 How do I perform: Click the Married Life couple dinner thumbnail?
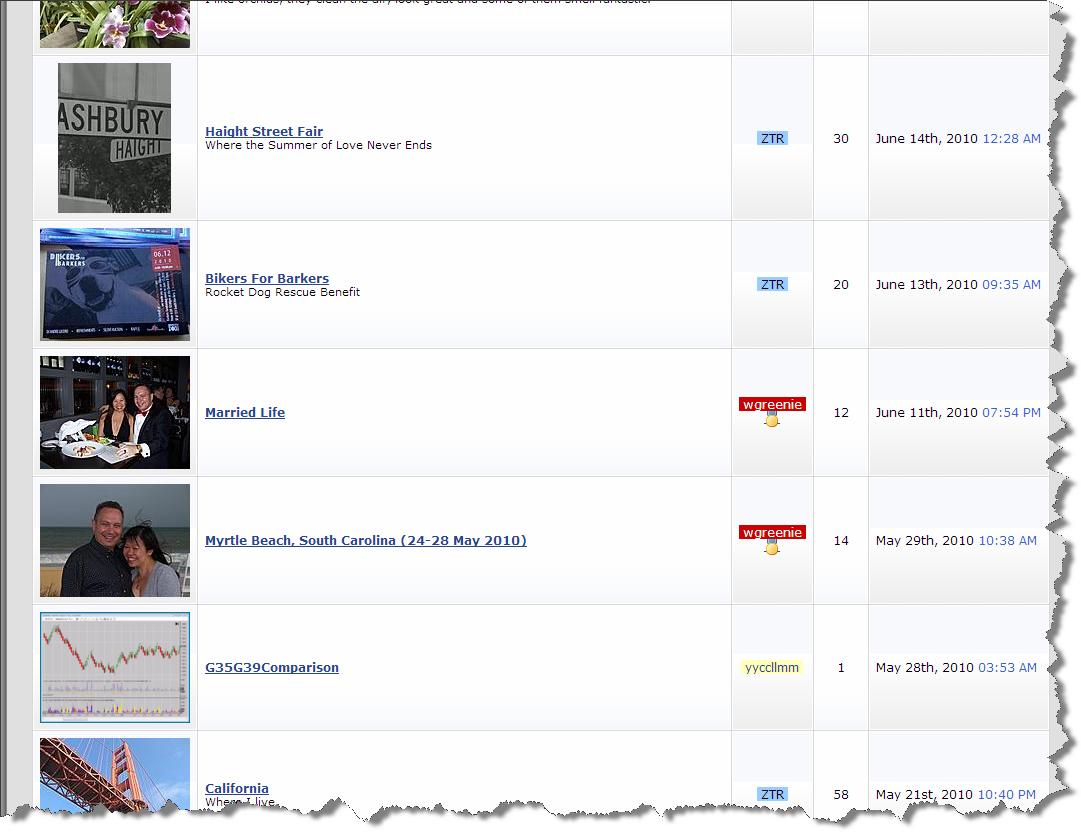coord(114,412)
